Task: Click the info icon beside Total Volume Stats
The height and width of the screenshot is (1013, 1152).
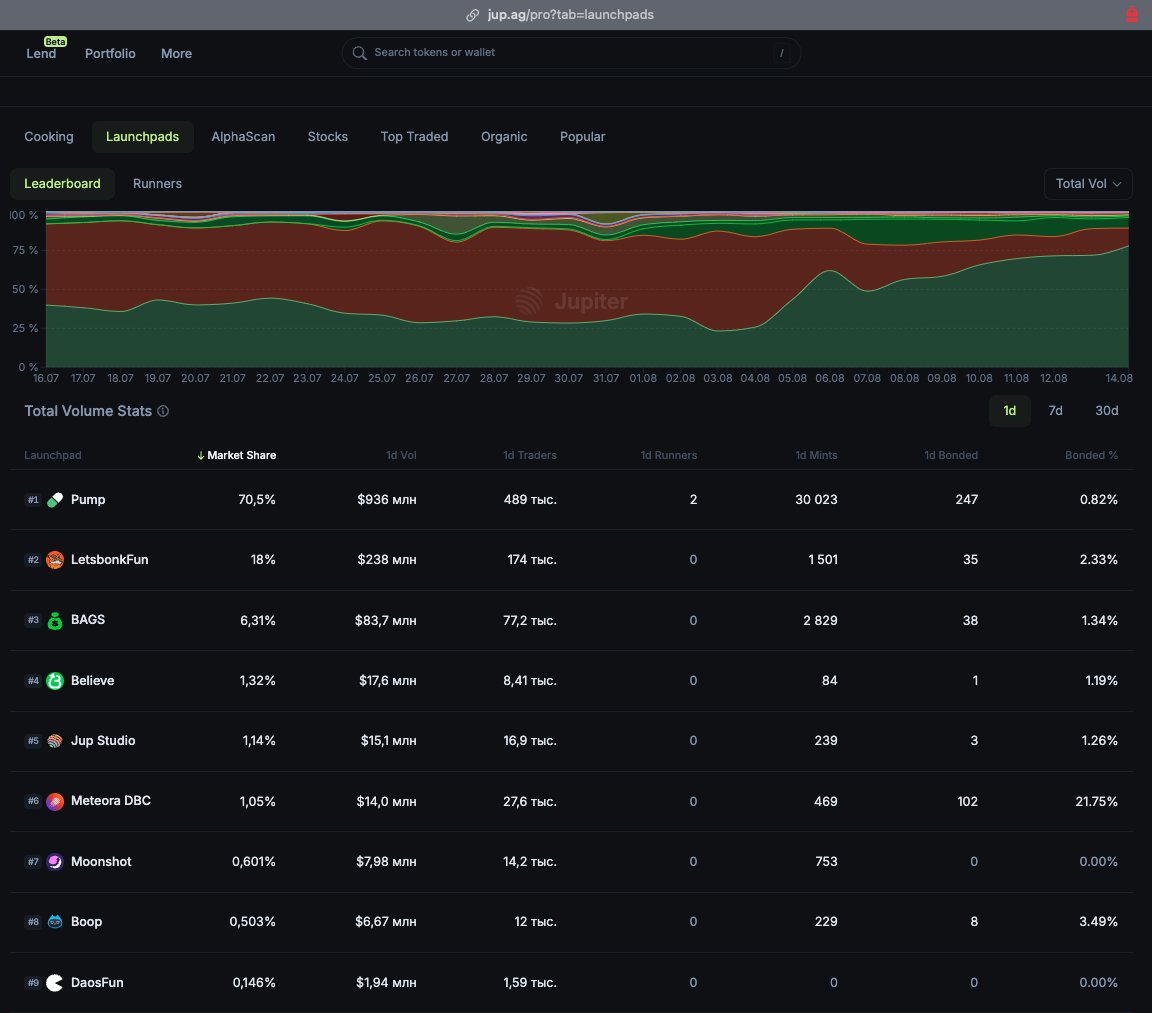Action: coord(163,411)
